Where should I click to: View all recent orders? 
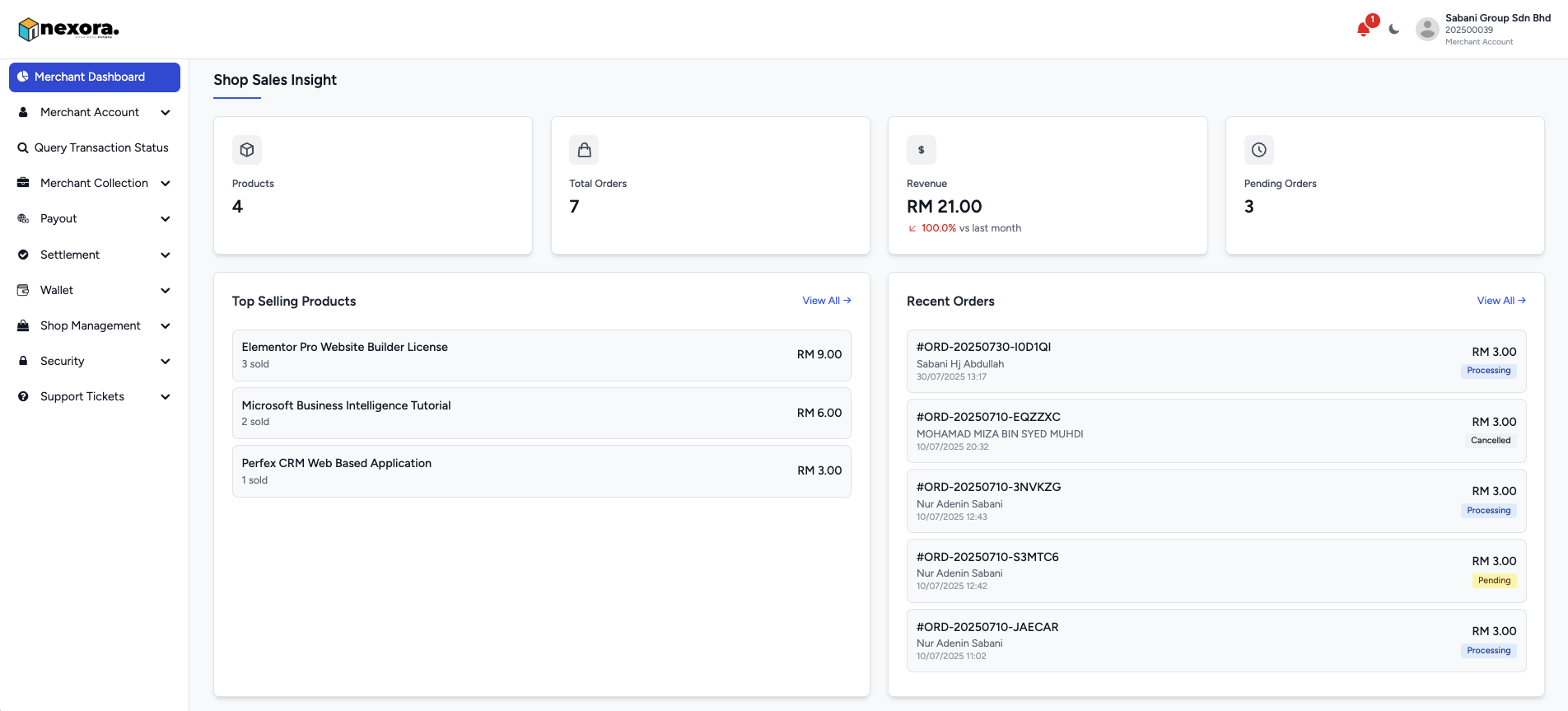[1500, 301]
